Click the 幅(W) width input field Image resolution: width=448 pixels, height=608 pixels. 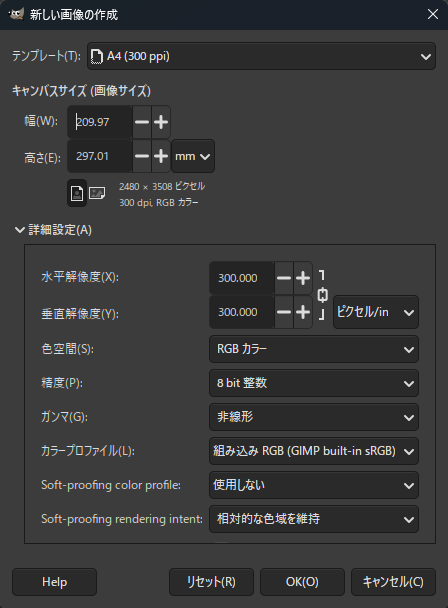(x=100, y=122)
